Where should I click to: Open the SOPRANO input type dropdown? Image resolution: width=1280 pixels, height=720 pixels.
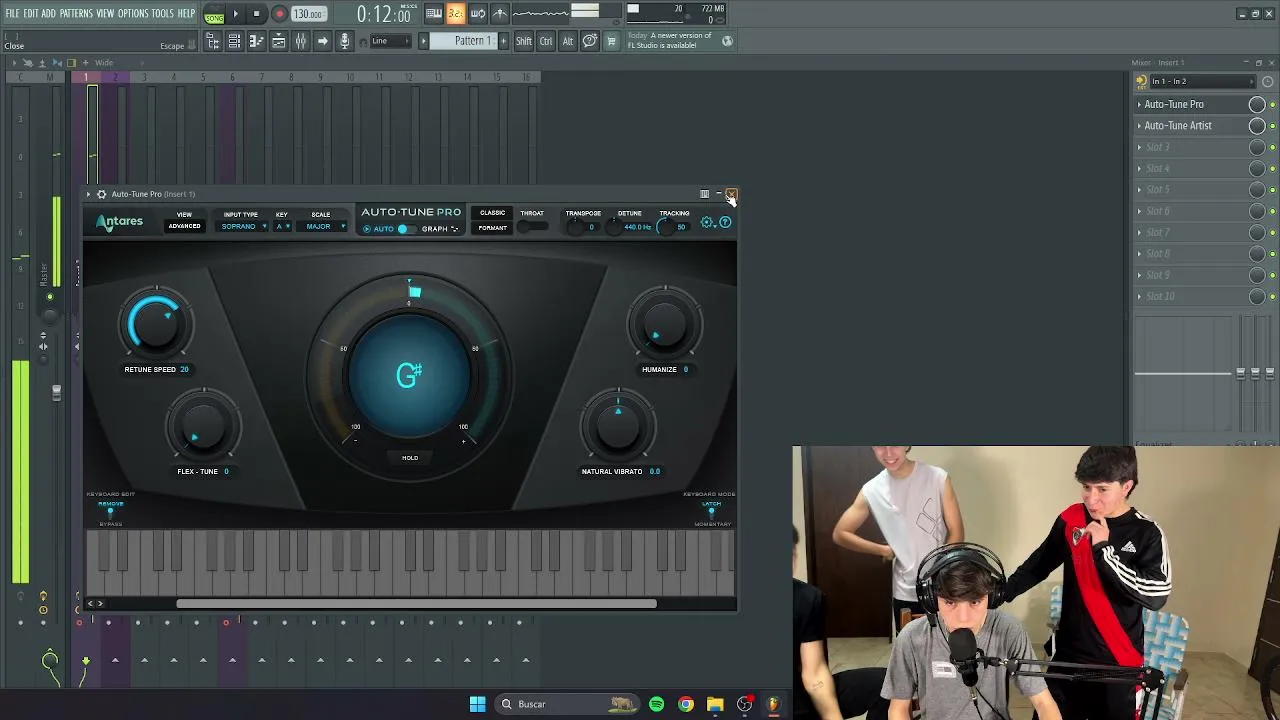(244, 227)
